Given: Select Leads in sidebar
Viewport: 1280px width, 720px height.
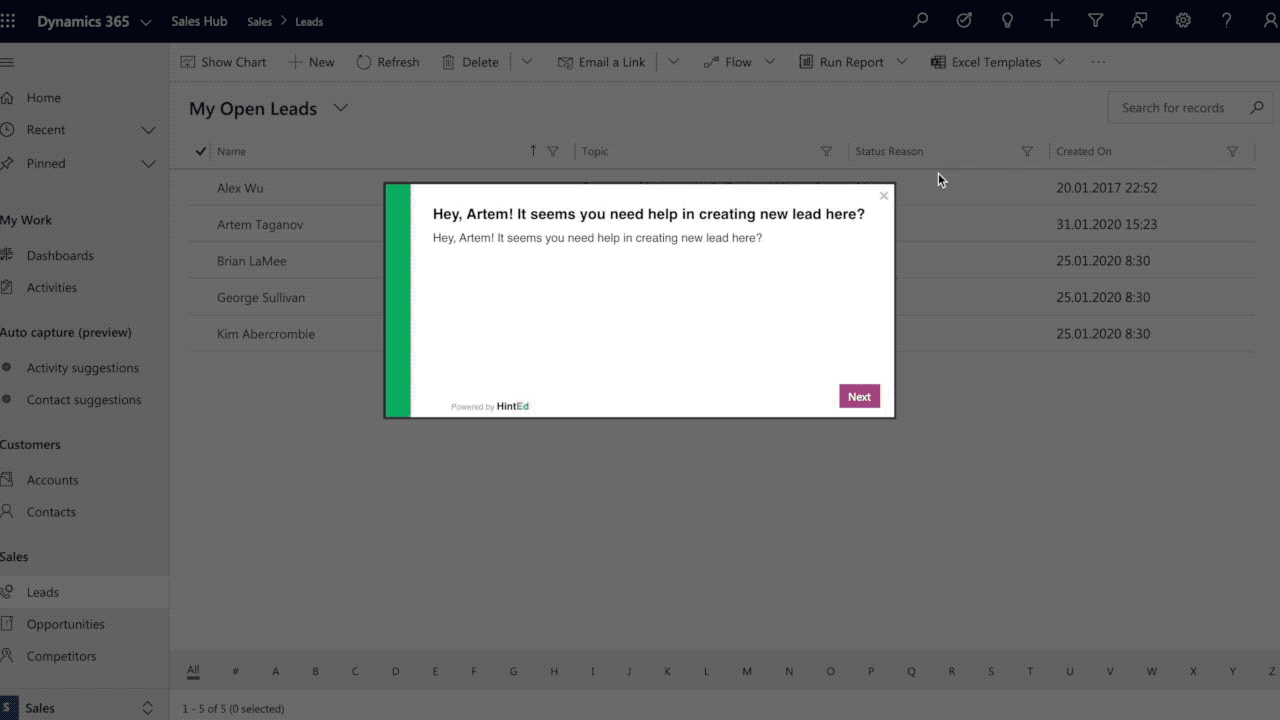Looking at the screenshot, I should [x=43, y=591].
